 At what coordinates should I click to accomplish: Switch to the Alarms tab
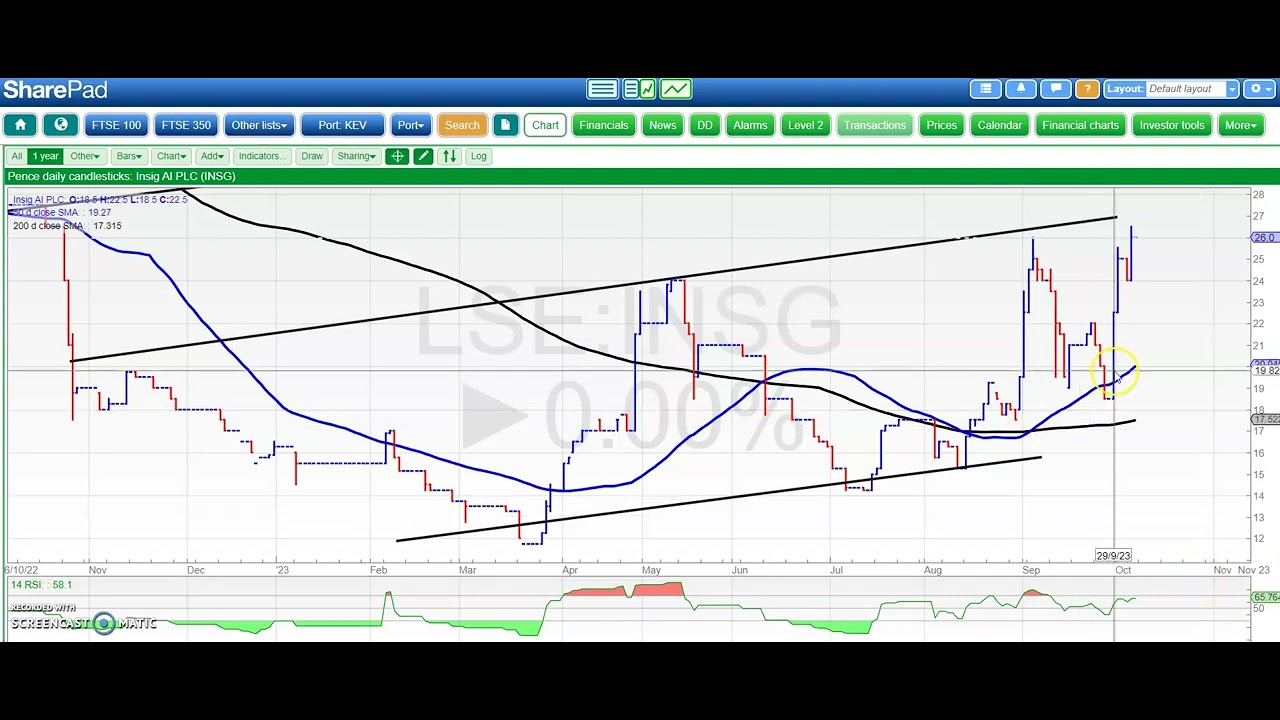[x=750, y=125]
